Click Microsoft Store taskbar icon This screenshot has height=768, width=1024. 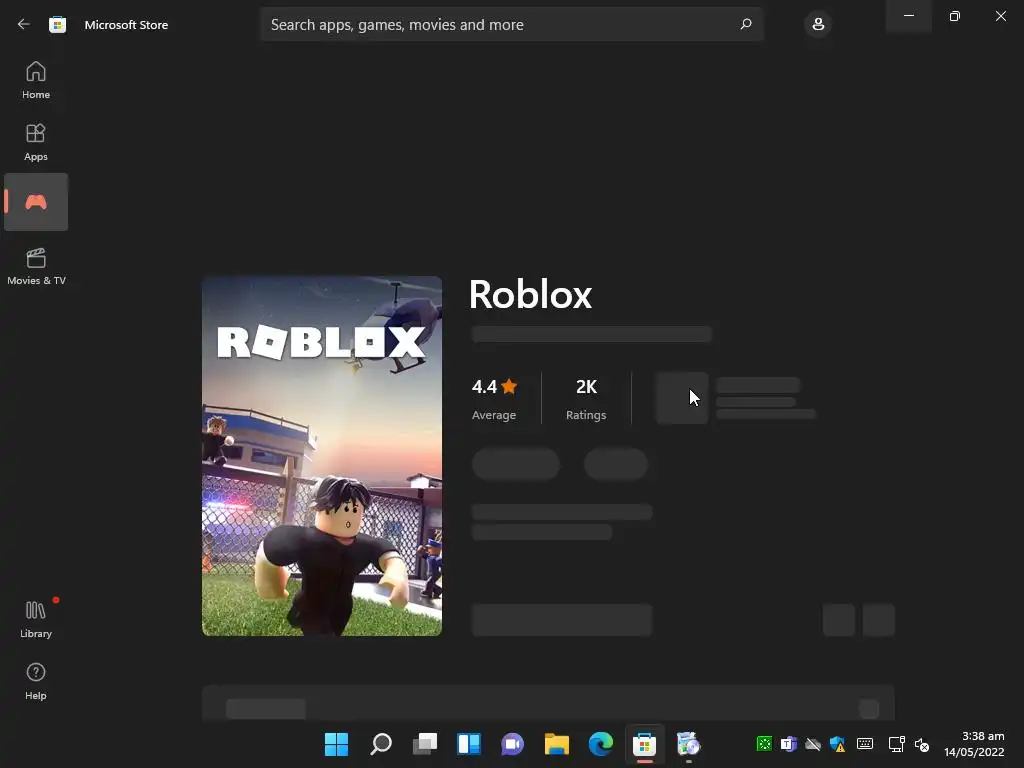coord(645,744)
